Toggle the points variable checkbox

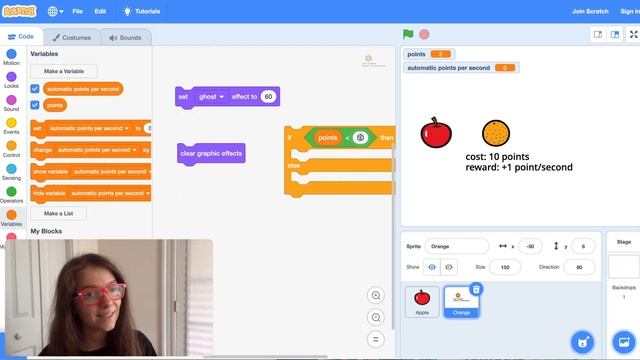click(x=35, y=105)
